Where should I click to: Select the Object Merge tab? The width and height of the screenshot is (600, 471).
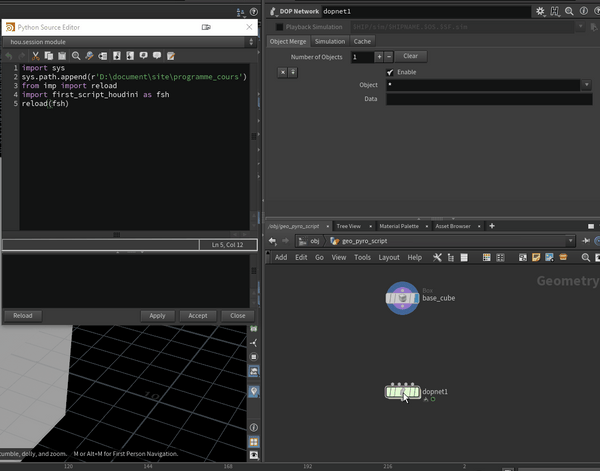tap(288, 41)
